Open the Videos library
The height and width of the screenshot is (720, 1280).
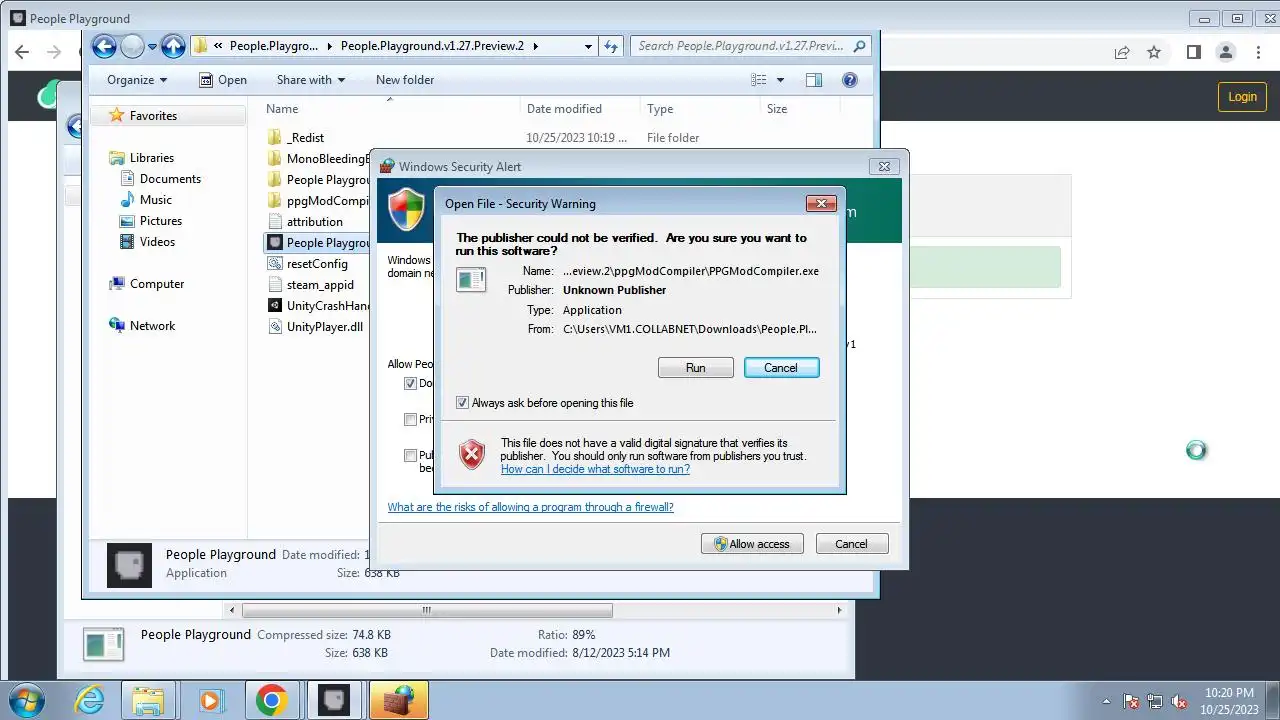tap(157, 242)
